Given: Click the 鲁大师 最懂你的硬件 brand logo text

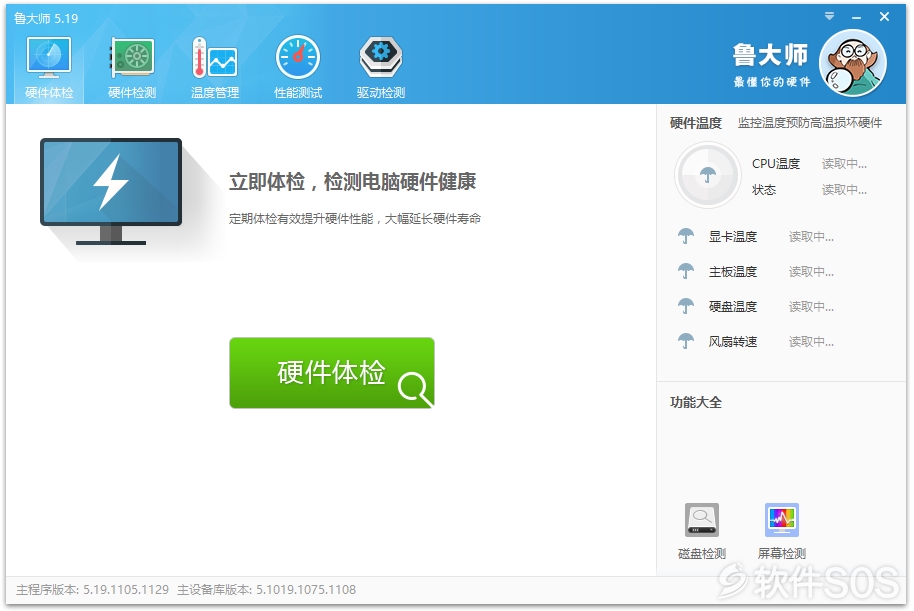Looking at the screenshot, I should 771,65.
